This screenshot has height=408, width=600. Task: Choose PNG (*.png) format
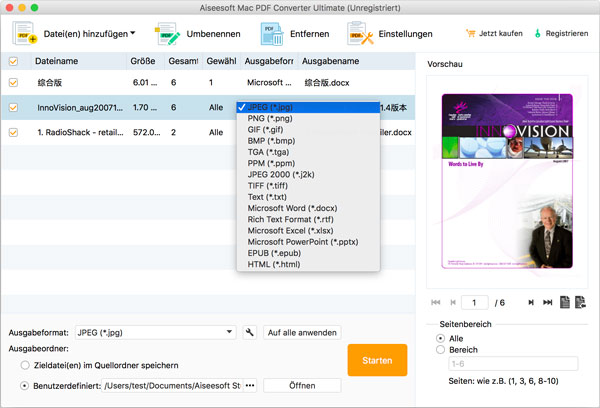308,118
